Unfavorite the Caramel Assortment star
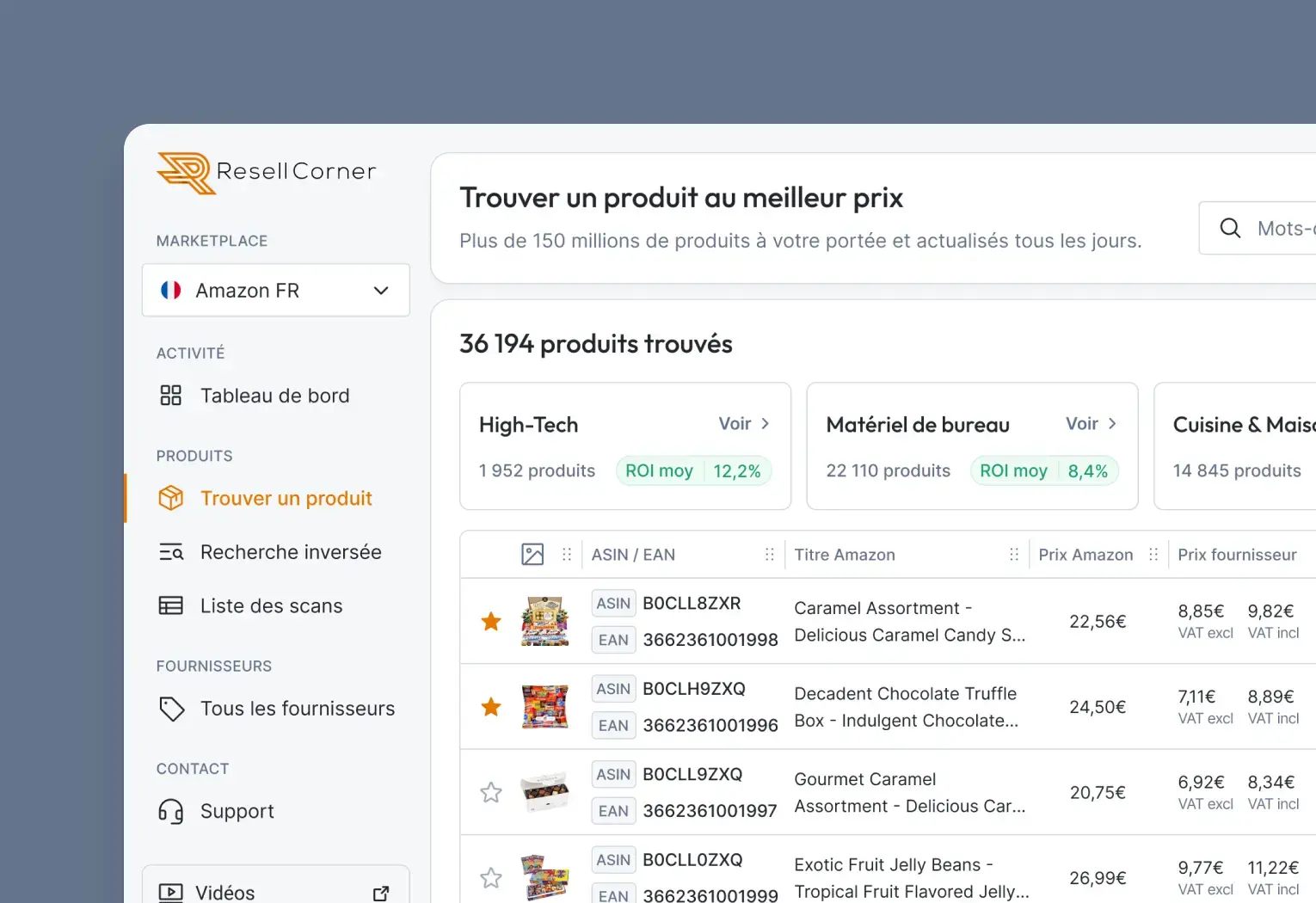 (491, 622)
